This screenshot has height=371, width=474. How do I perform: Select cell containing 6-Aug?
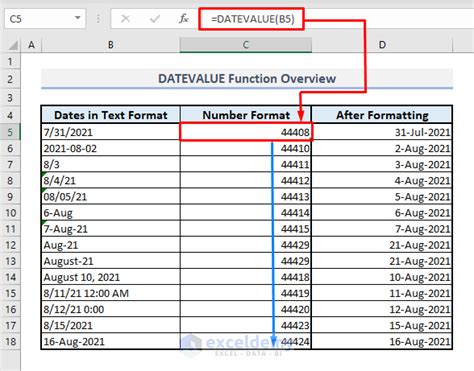coord(111,213)
